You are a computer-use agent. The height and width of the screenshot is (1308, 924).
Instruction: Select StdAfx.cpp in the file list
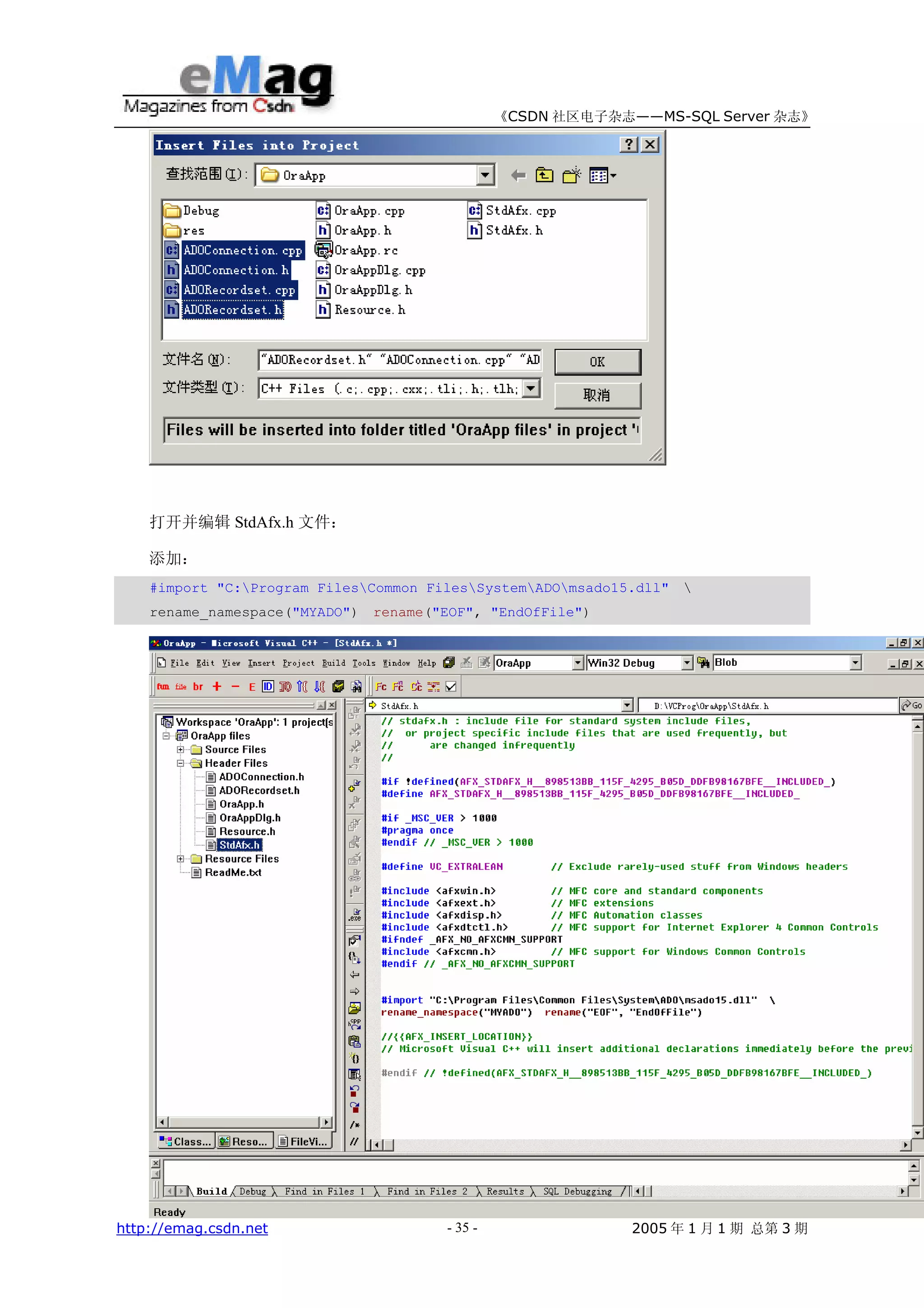[521, 211]
